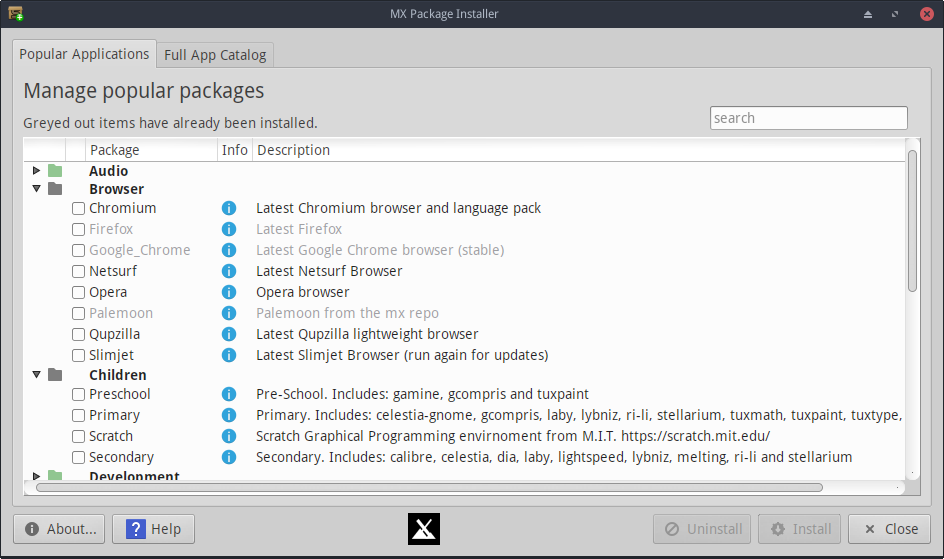Image resolution: width=944 pixels, height=559 pixels.
Task: Open Help
Action: tap(154, 529)
